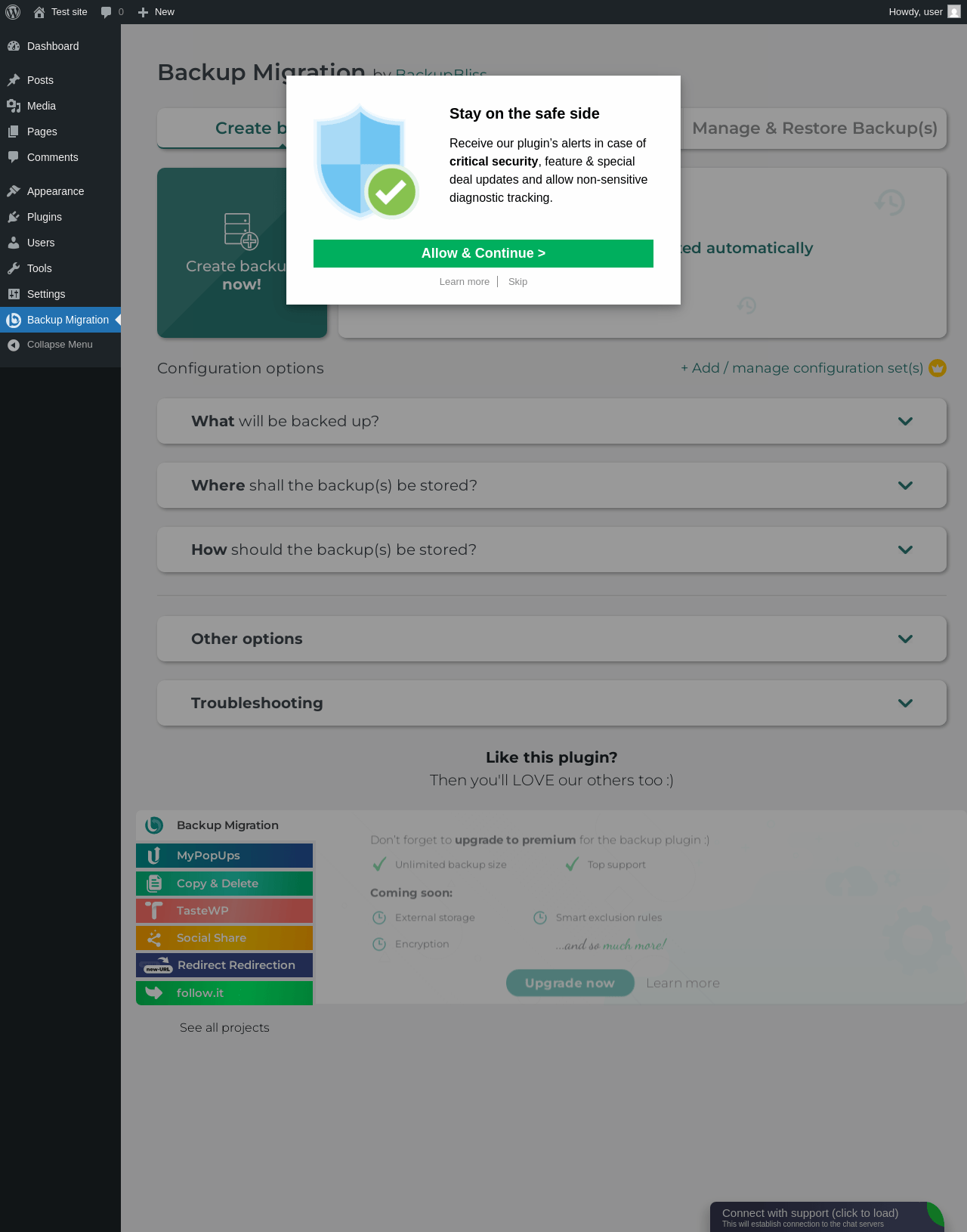The width and height of the screenshot is (967, 1232).
Task: Click the Dashboard gauge icon
Action: (14, 46)
